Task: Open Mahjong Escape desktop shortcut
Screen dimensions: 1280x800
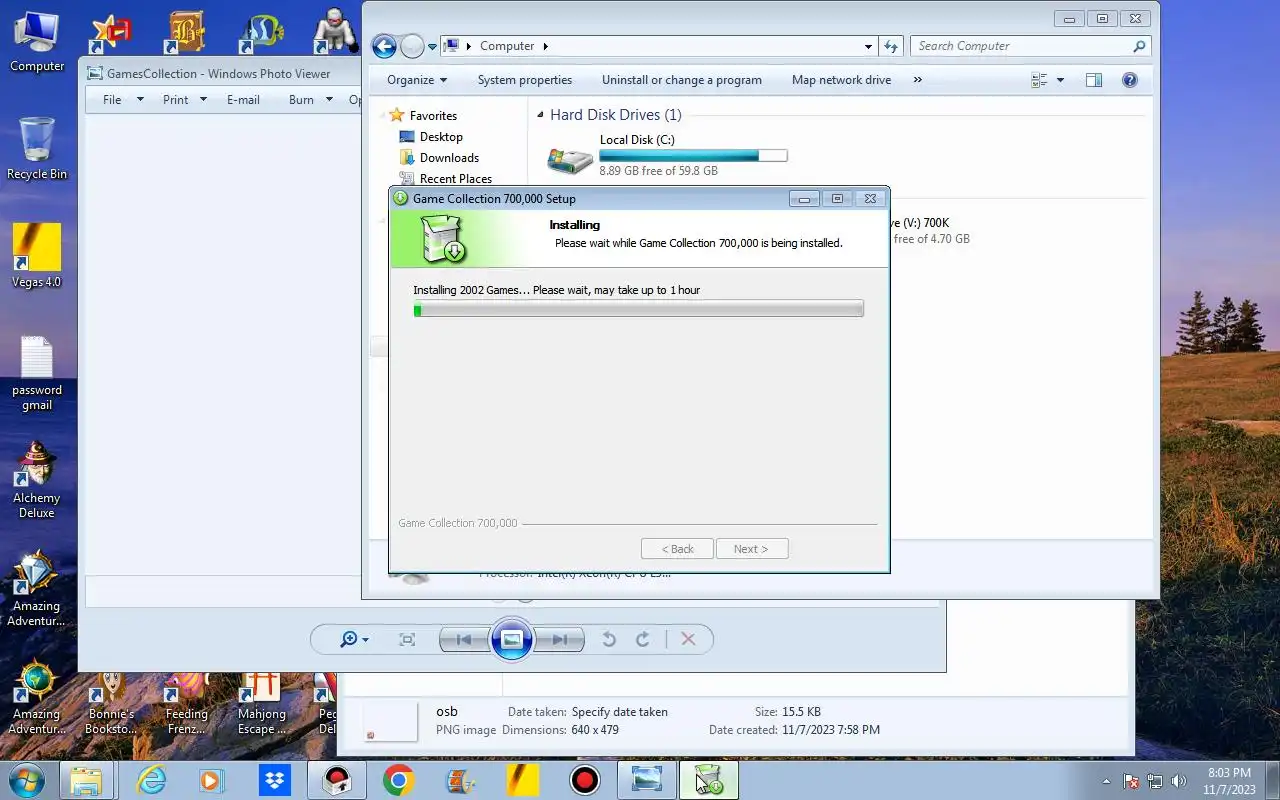Action: (262, 702)
